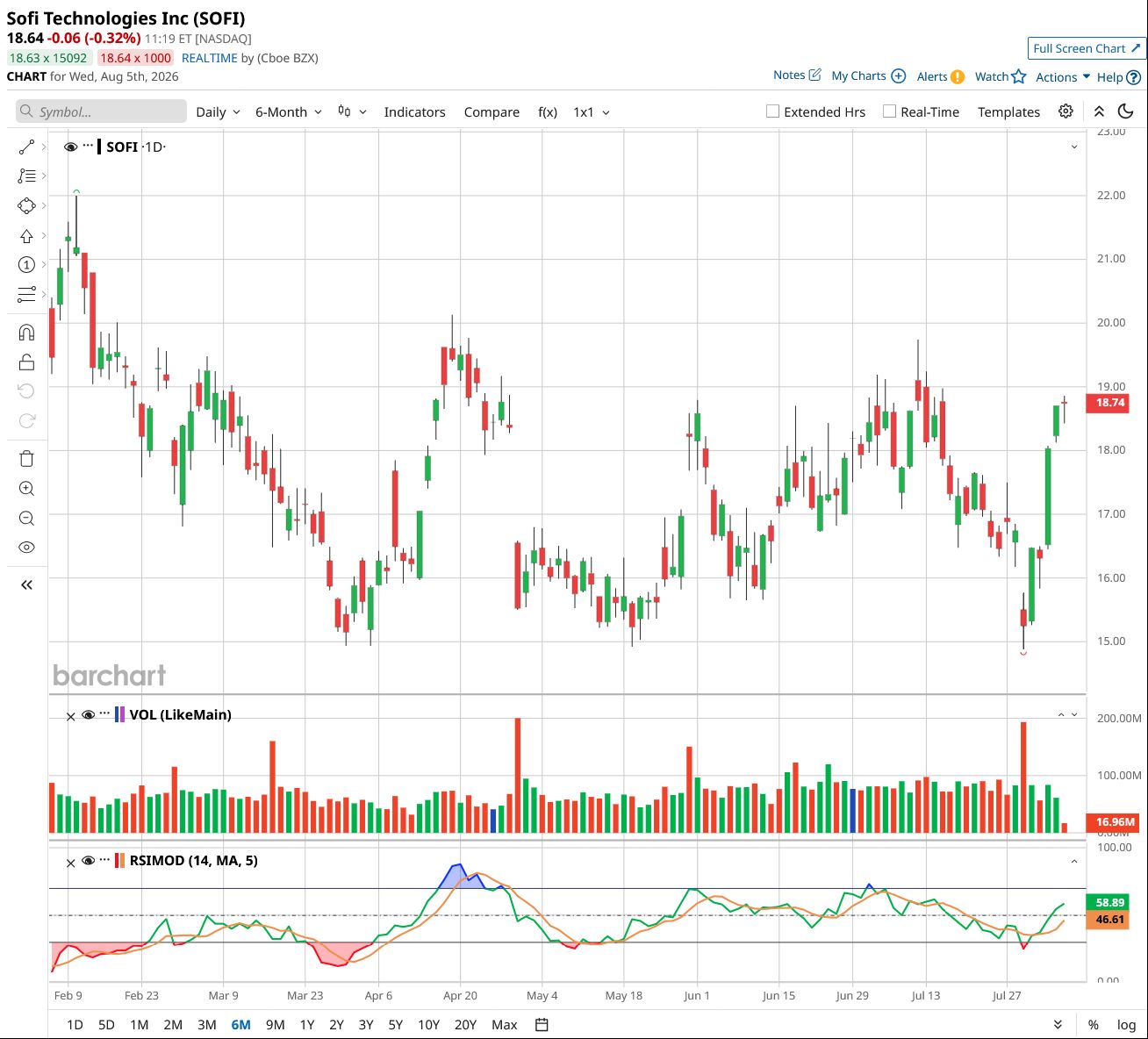Select the arrow marker annotation tool
The height and width of the screenshot is (1039, 1148).
pos(26,236)
